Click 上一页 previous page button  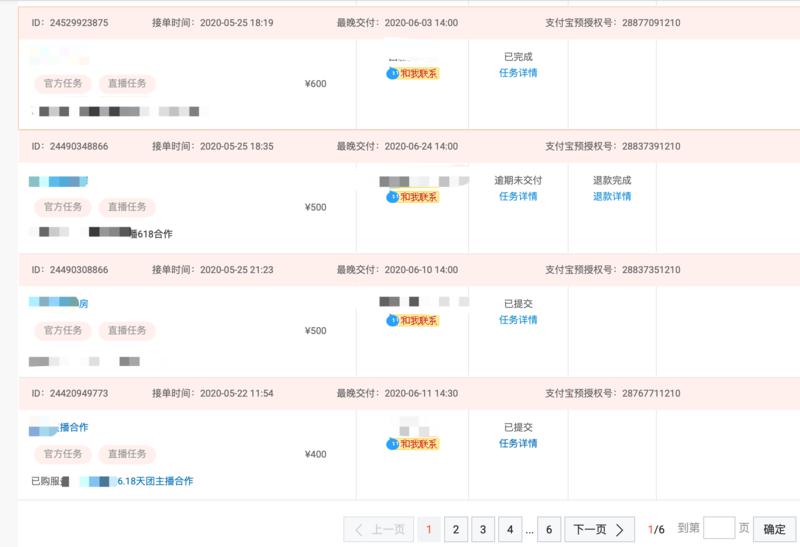[x=379, y=530]
